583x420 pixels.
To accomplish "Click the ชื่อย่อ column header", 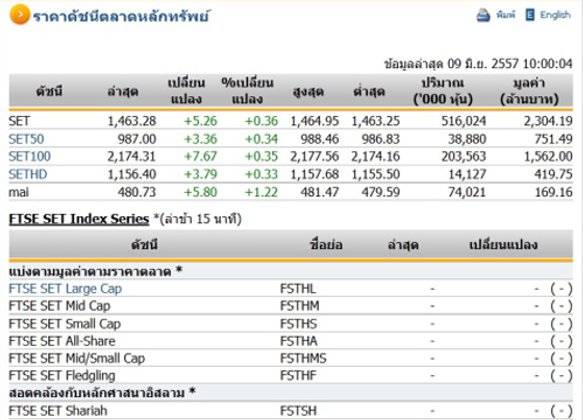I will coord(326,245).
